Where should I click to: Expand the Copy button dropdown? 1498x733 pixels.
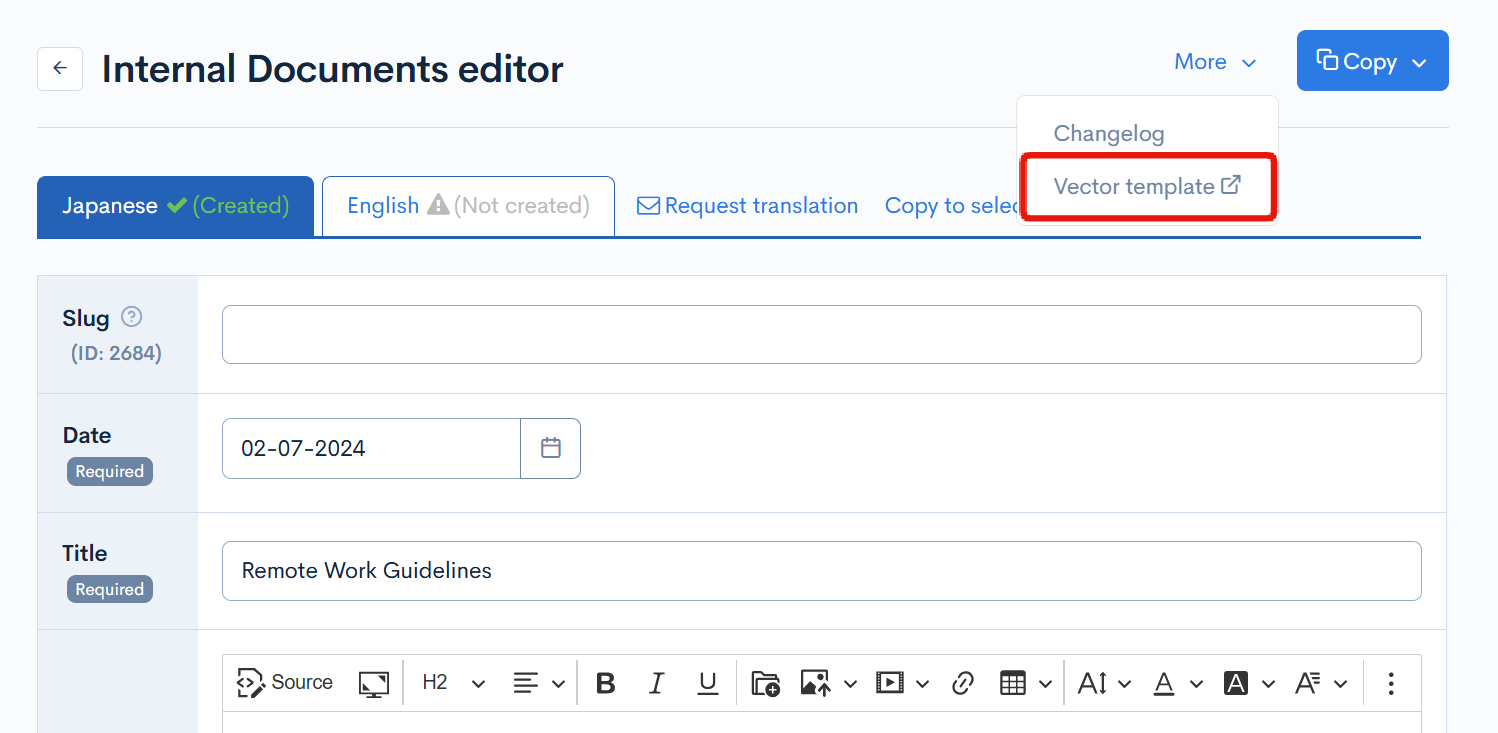(1418, 62)
